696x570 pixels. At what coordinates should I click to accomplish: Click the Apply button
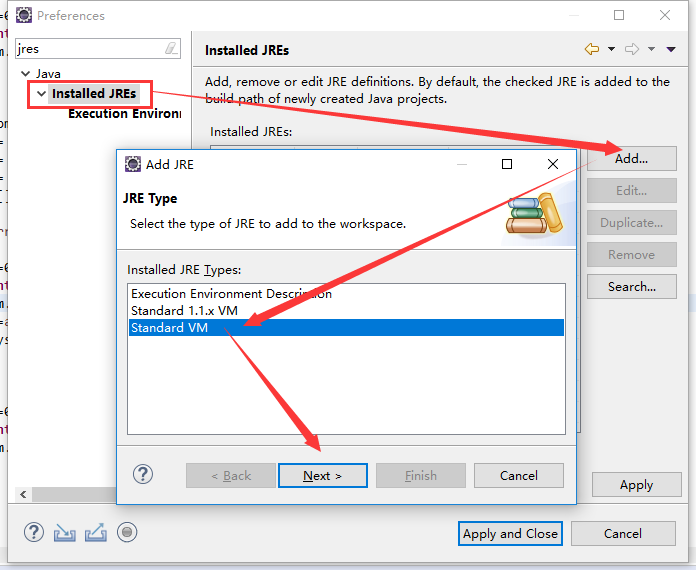pyautogui.click(x=637, y=485)
